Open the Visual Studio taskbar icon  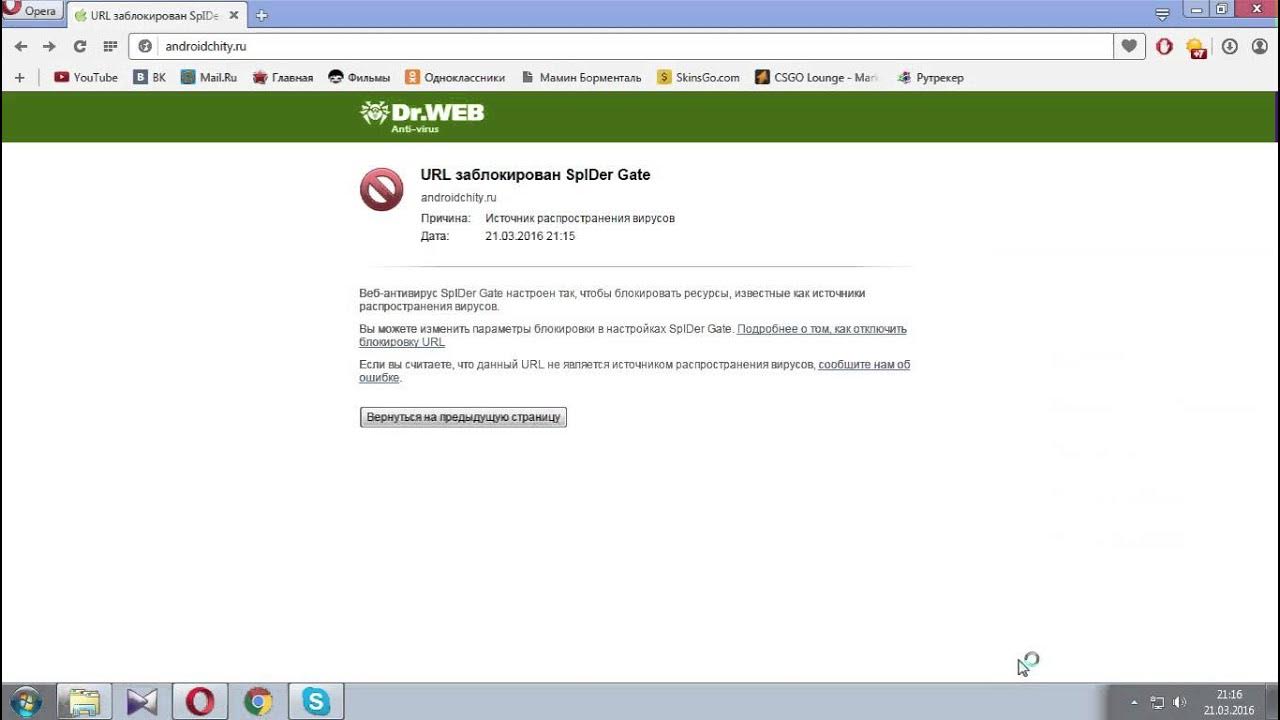click(x=142, y=702)
